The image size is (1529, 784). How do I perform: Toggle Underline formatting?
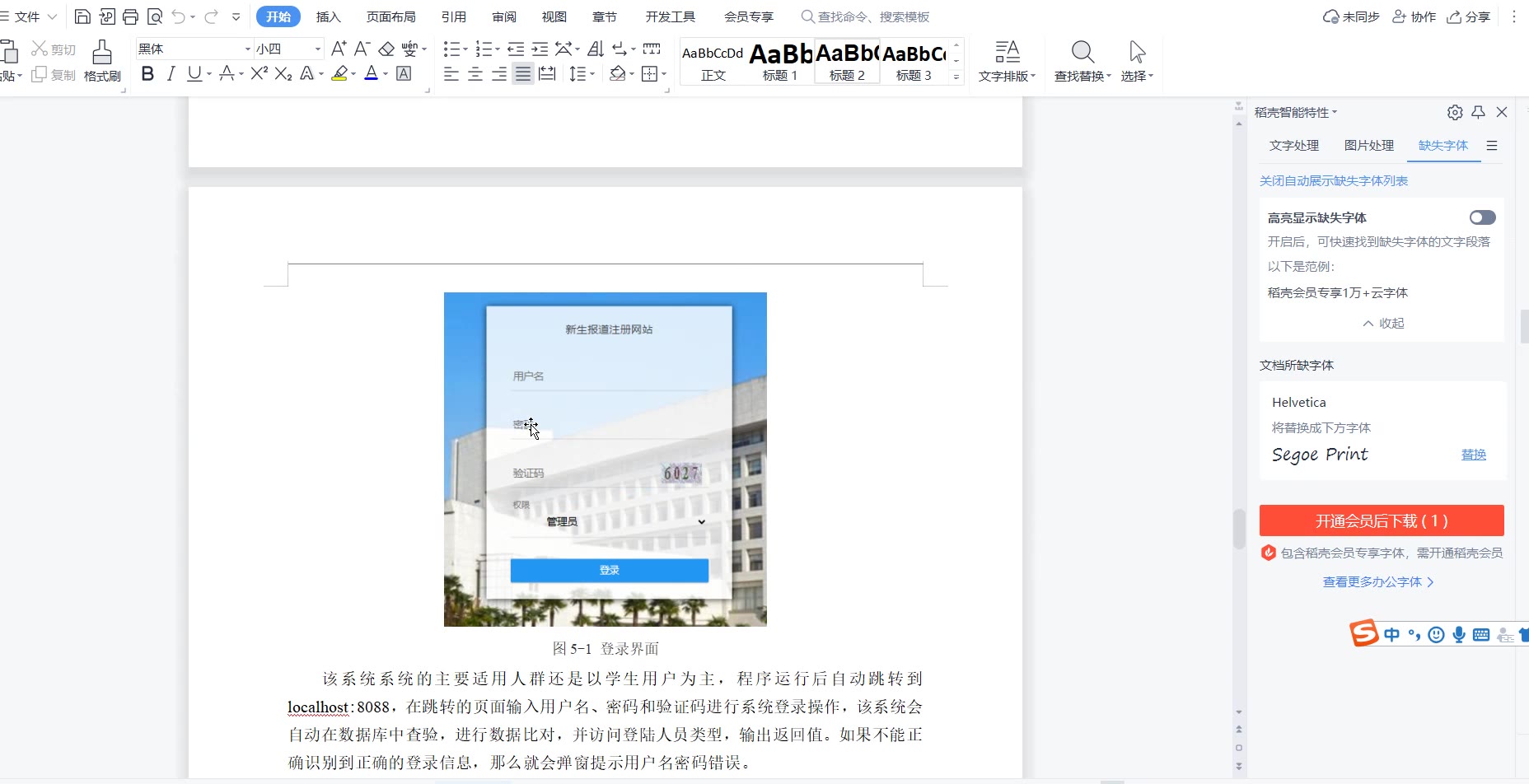(194, 74)
